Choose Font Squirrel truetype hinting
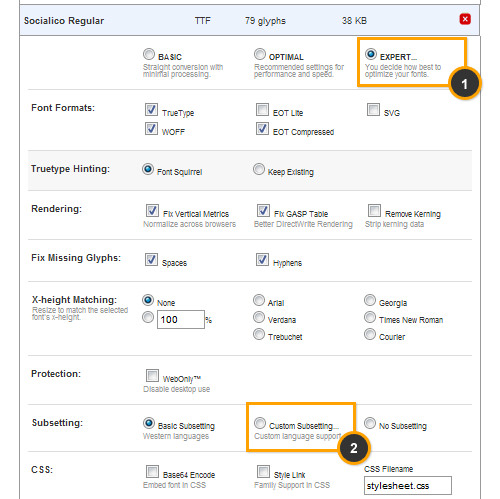500x499 pixels. tap(148, 169)
